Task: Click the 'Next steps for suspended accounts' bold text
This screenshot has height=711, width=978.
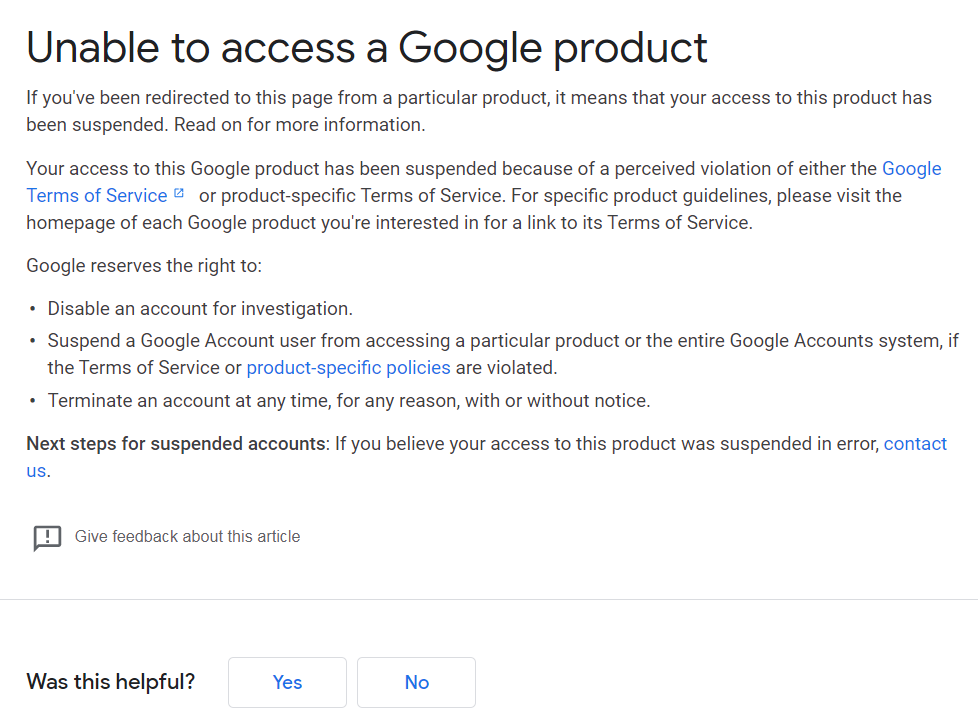Action: [x=176, y=443]
